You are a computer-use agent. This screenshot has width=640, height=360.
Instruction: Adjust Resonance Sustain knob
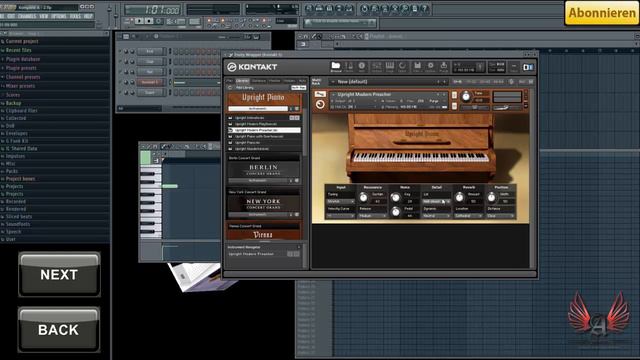pos(363,198)
